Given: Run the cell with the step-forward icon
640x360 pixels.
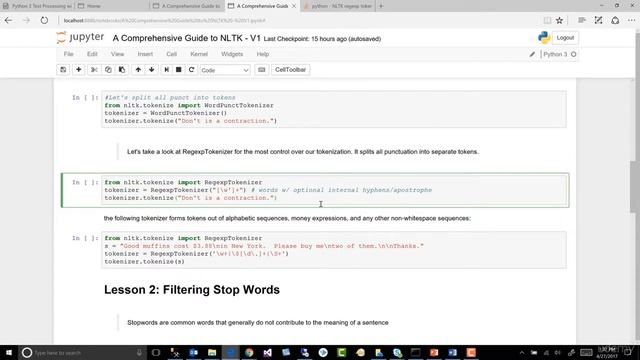Looking at the screenshot, I should tap(167, 70).
